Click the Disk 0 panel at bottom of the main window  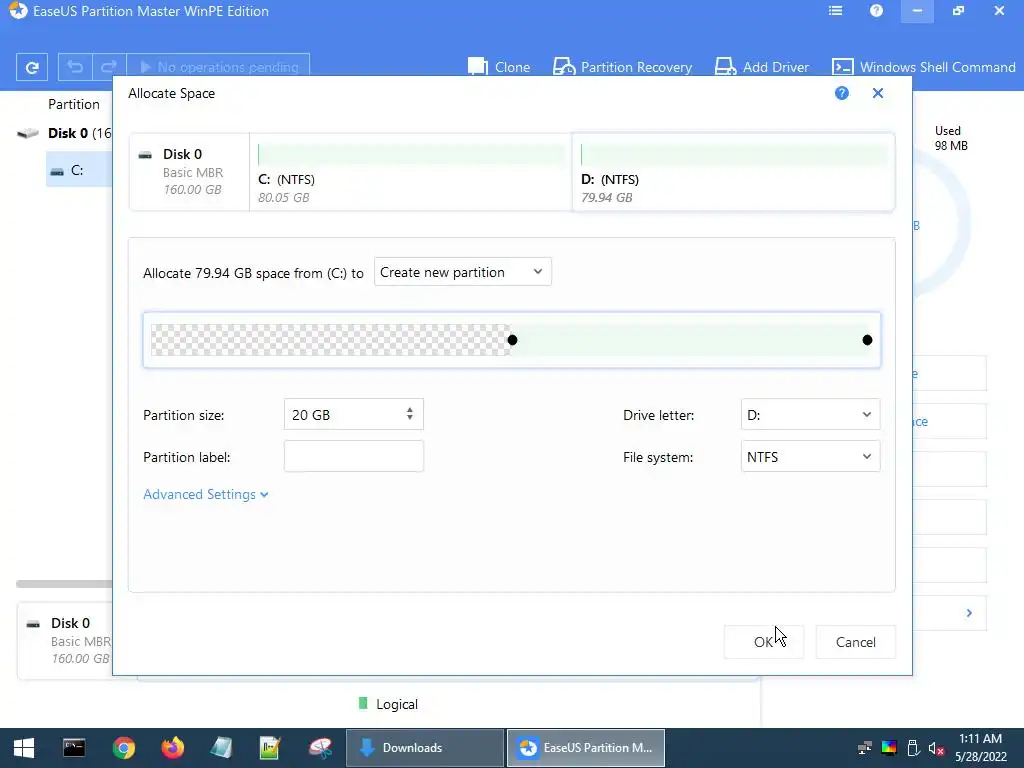(65, 641)
